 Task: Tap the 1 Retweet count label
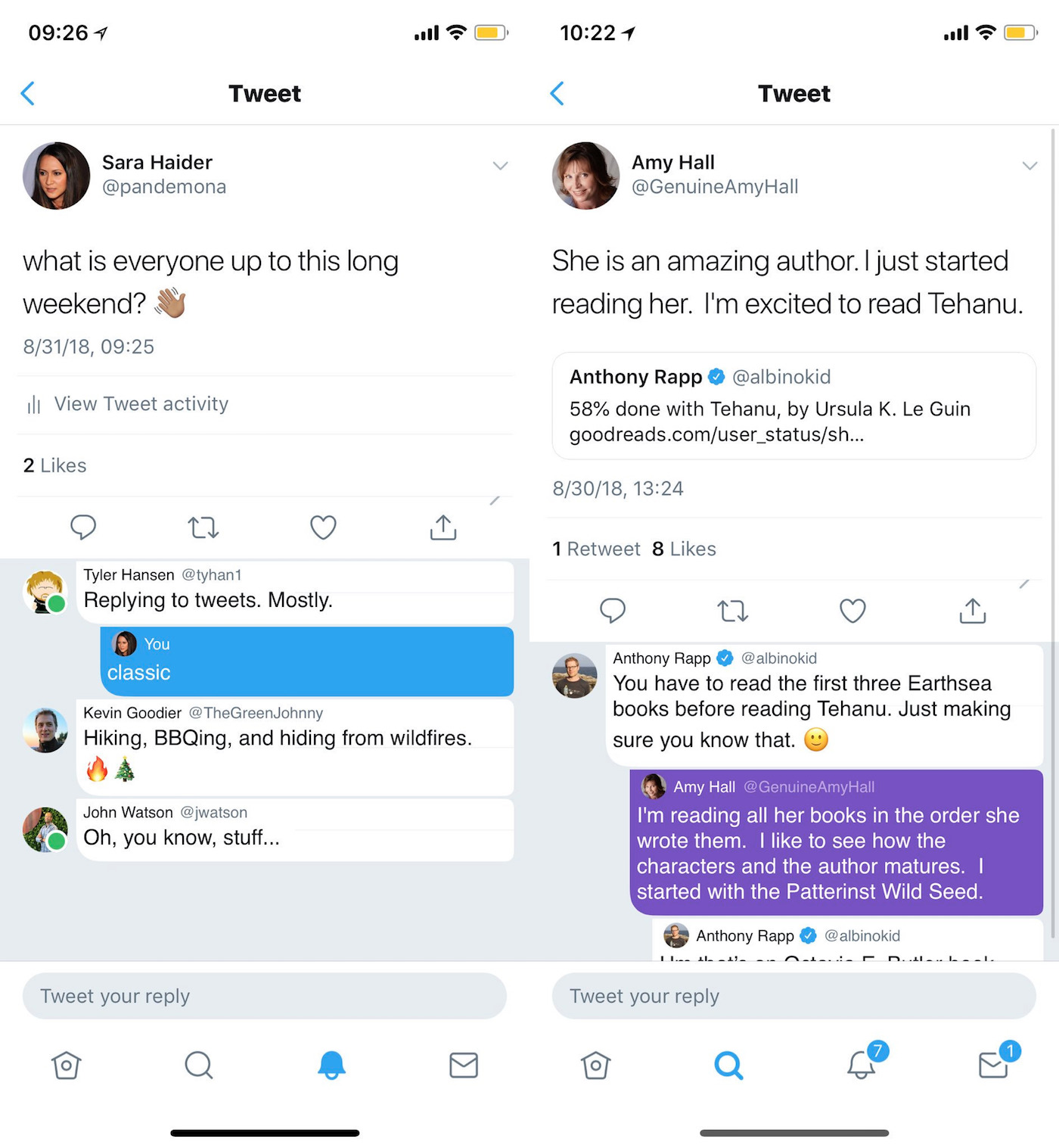pyautogui.click(x=597, y=549)
